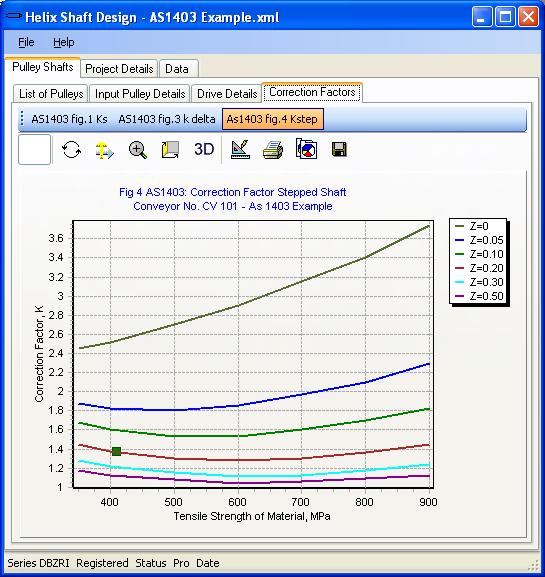545x577 pixels.
Task: Click 'Registered' in status bar
Action: click(x=102, y=563)
